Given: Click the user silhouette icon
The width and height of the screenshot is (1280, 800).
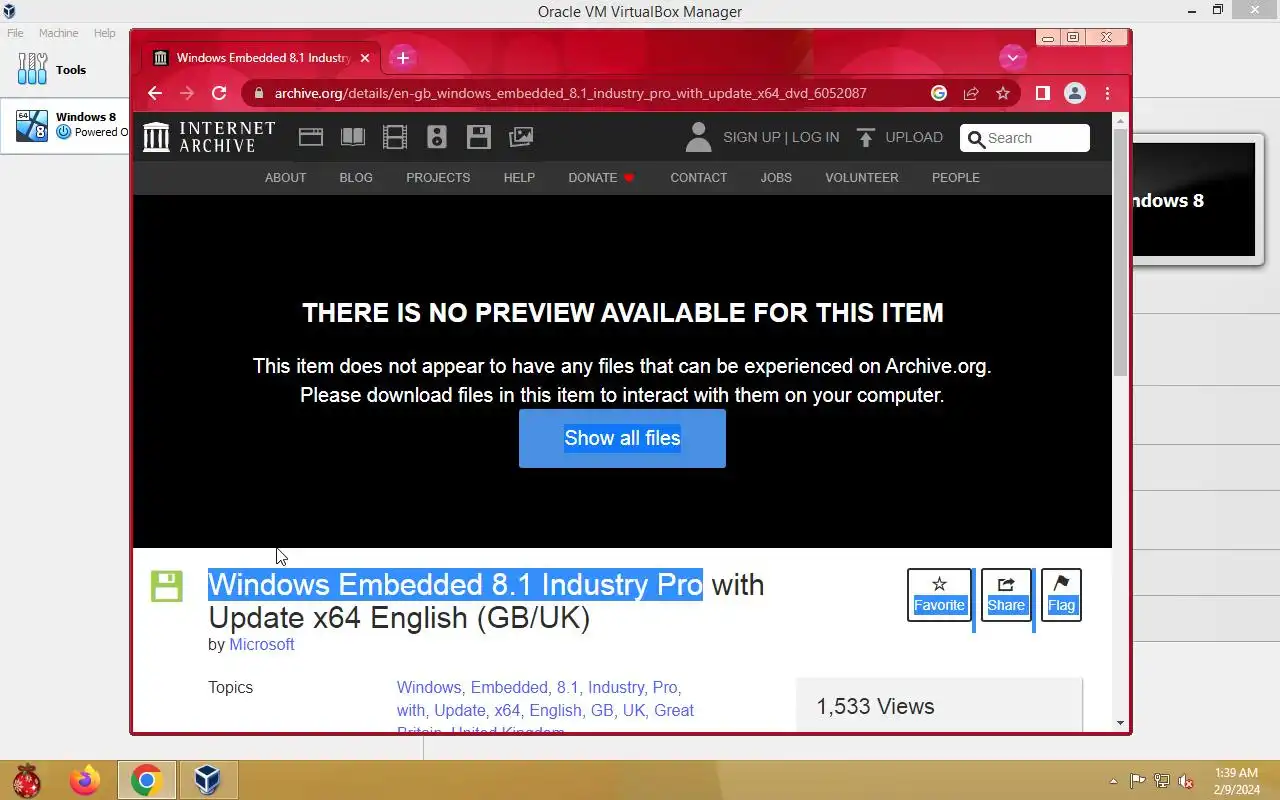Looking at the screenshot, I should click(698, 137).
